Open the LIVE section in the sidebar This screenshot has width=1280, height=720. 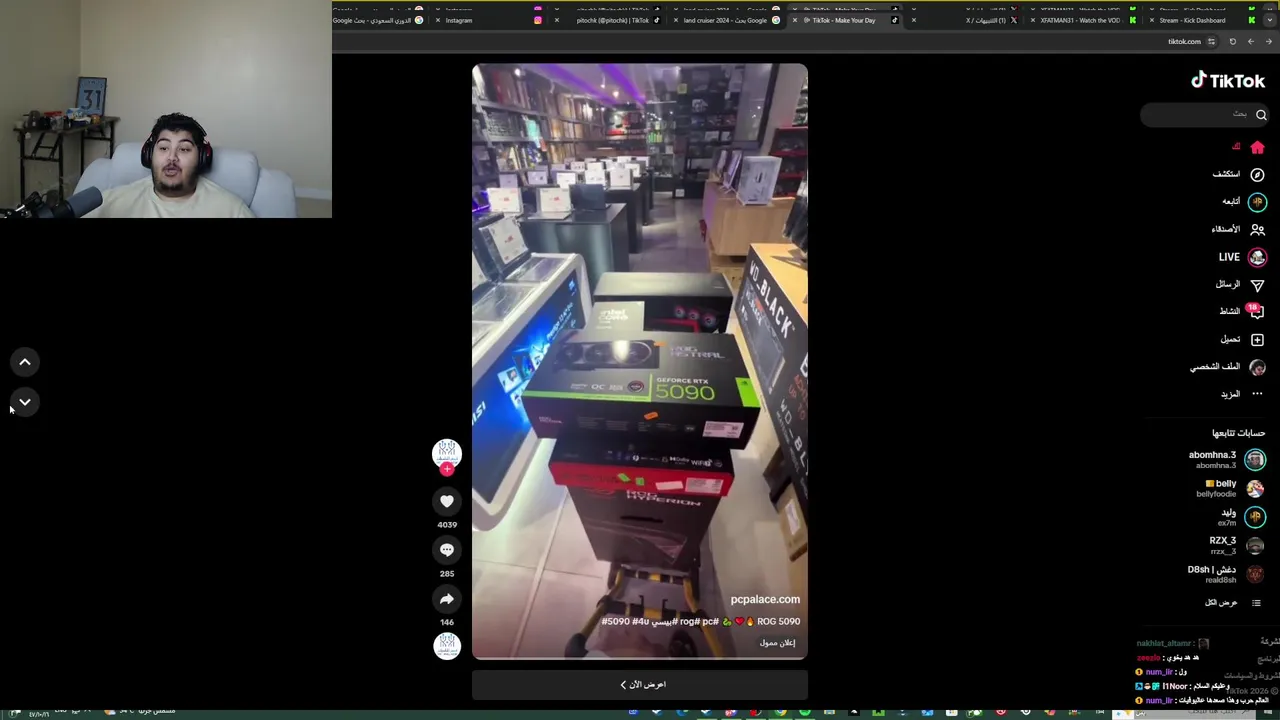pyautogui.click(x=1242, y=257)
